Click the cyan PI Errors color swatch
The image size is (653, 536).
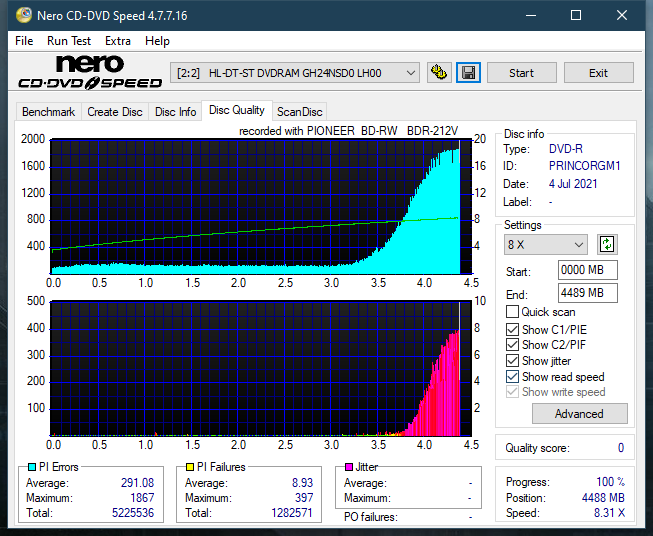(x=32, y=467)
